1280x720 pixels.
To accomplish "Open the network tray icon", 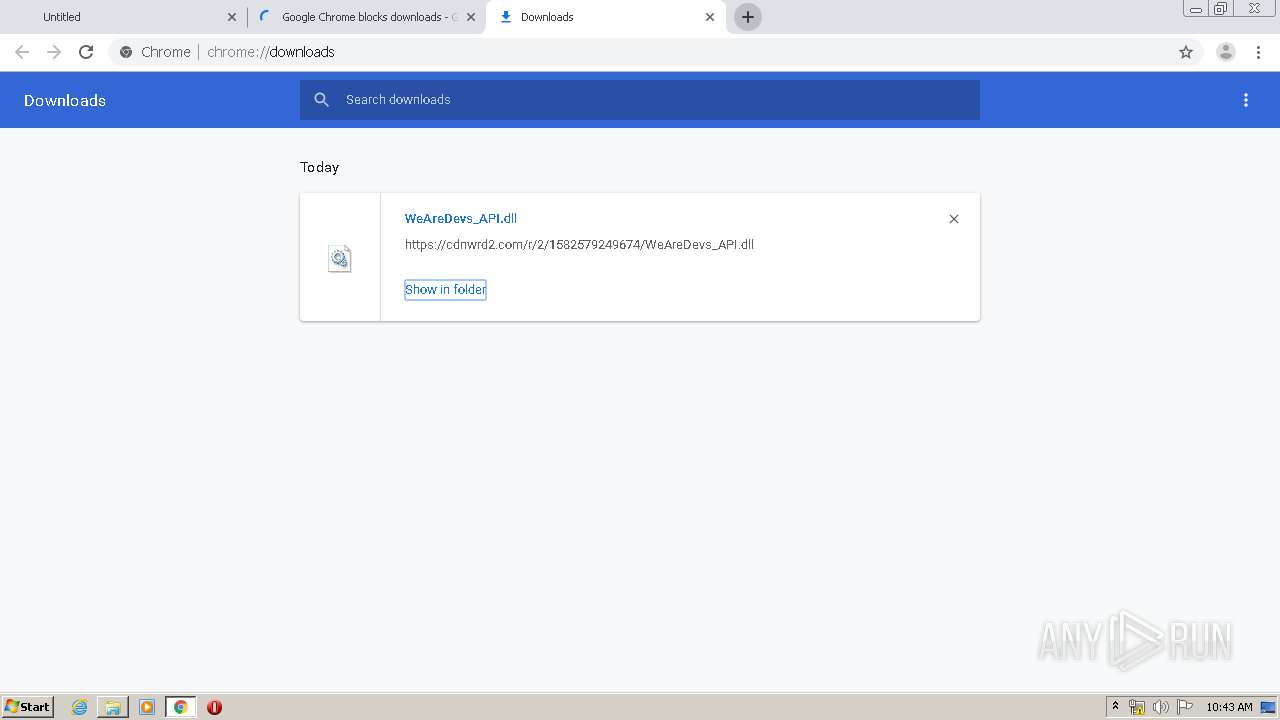I will click(x=1137, y=707).
